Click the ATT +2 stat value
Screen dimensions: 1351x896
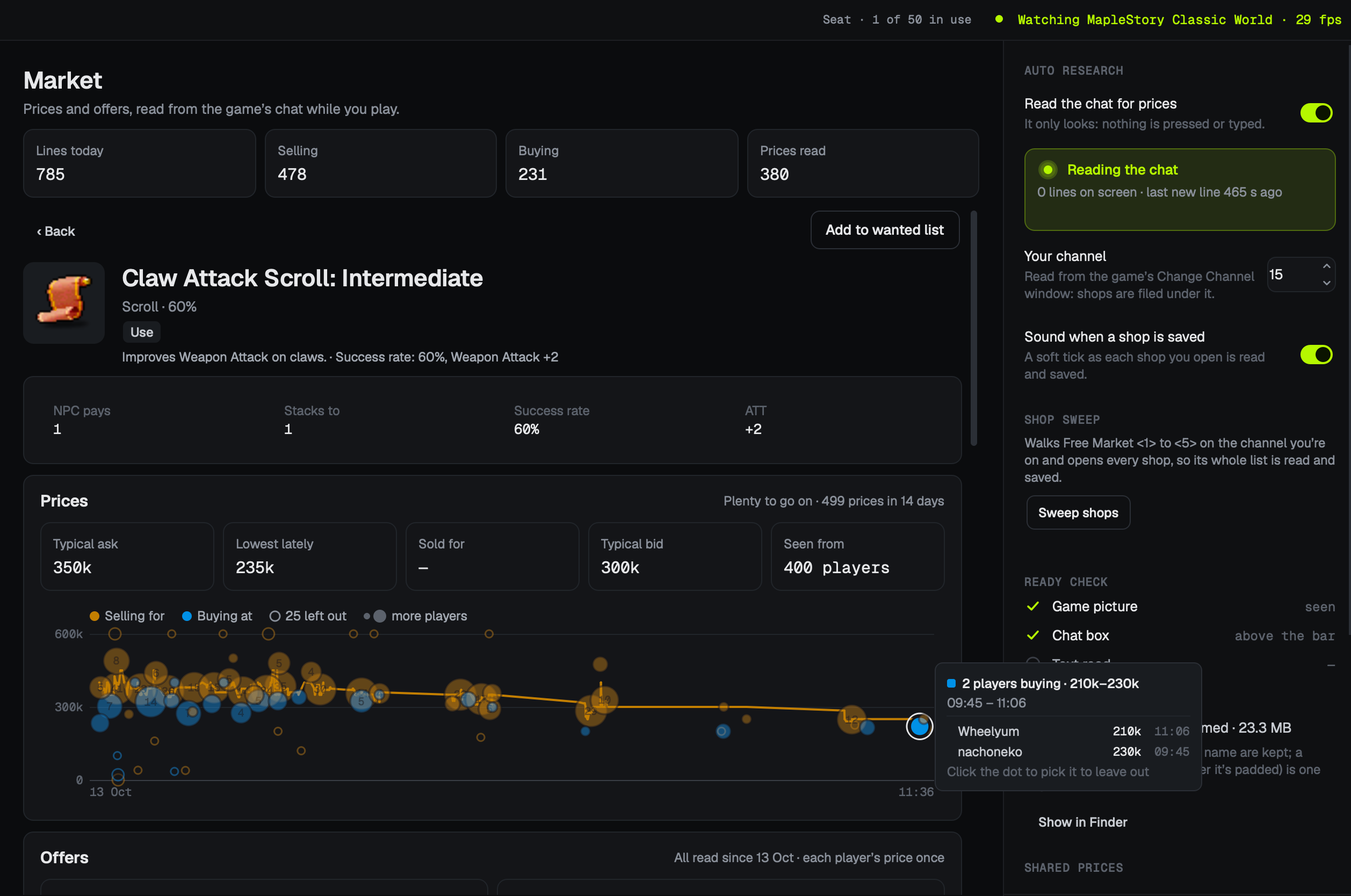pyautogui.click(x=753, y=429)
